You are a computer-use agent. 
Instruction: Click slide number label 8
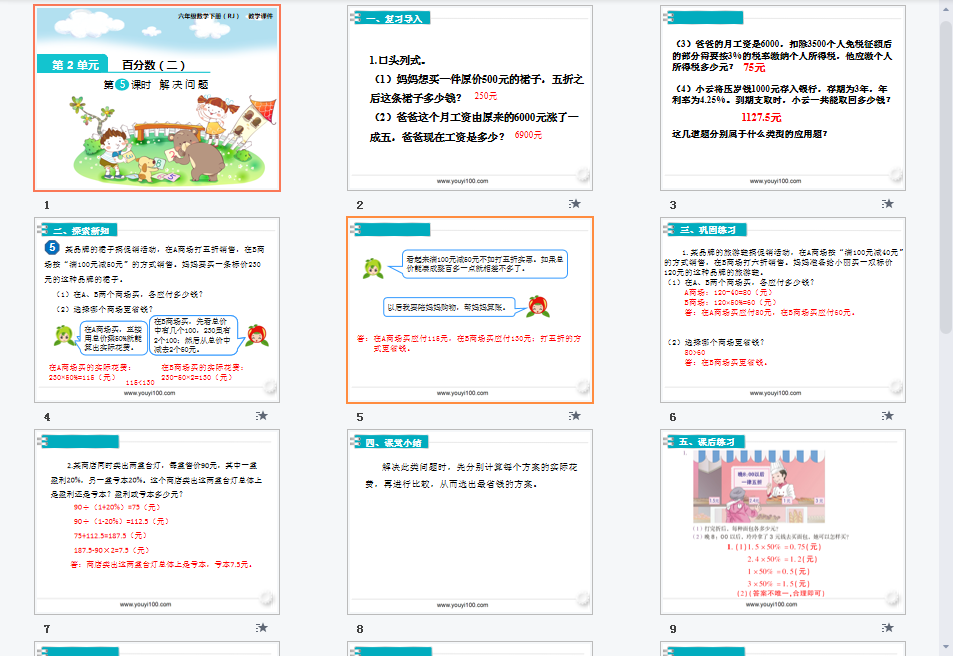pos(360,629)
